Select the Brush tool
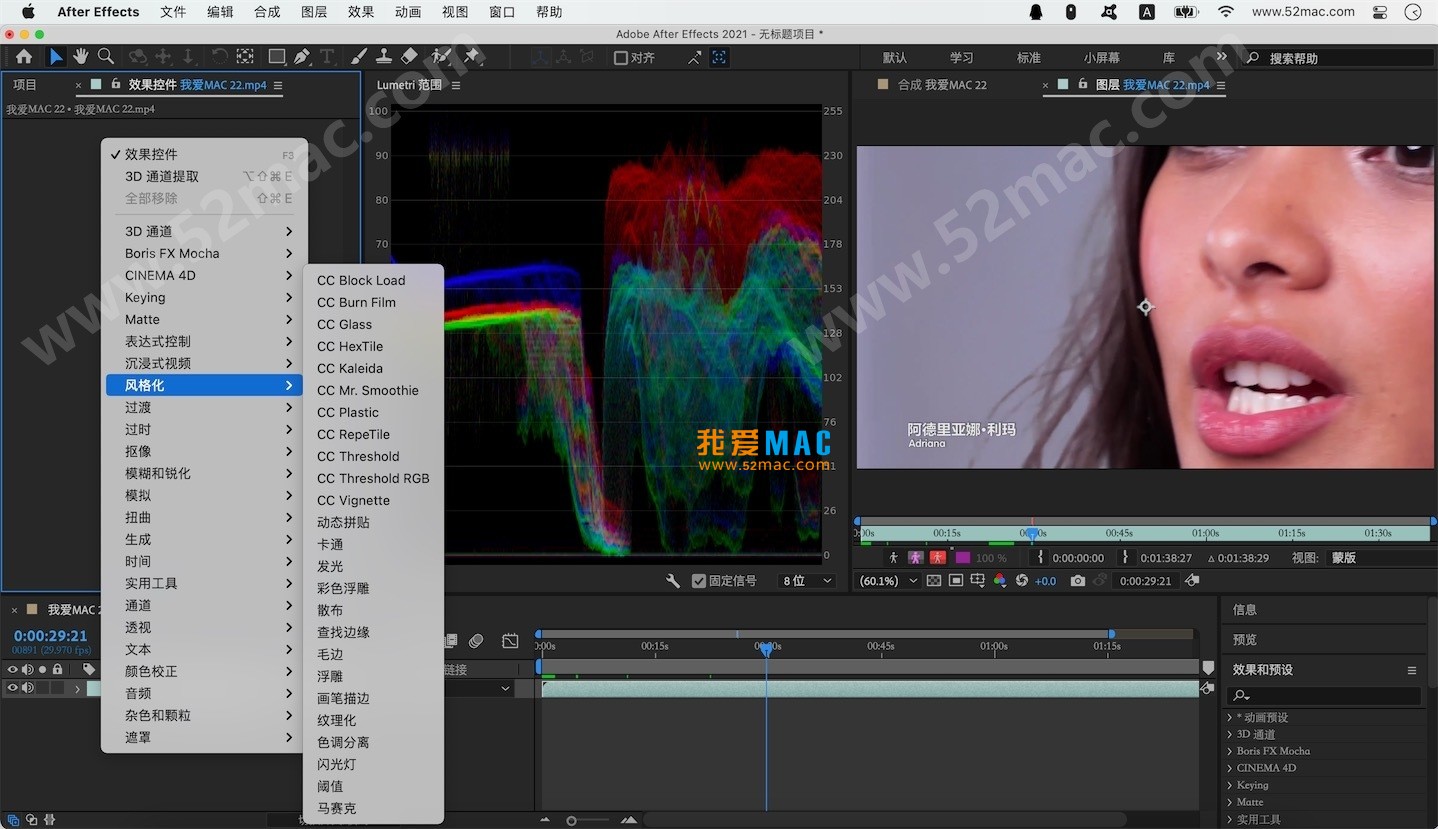The width and height of the screenshot is (1438, 829). pos(359,57)
